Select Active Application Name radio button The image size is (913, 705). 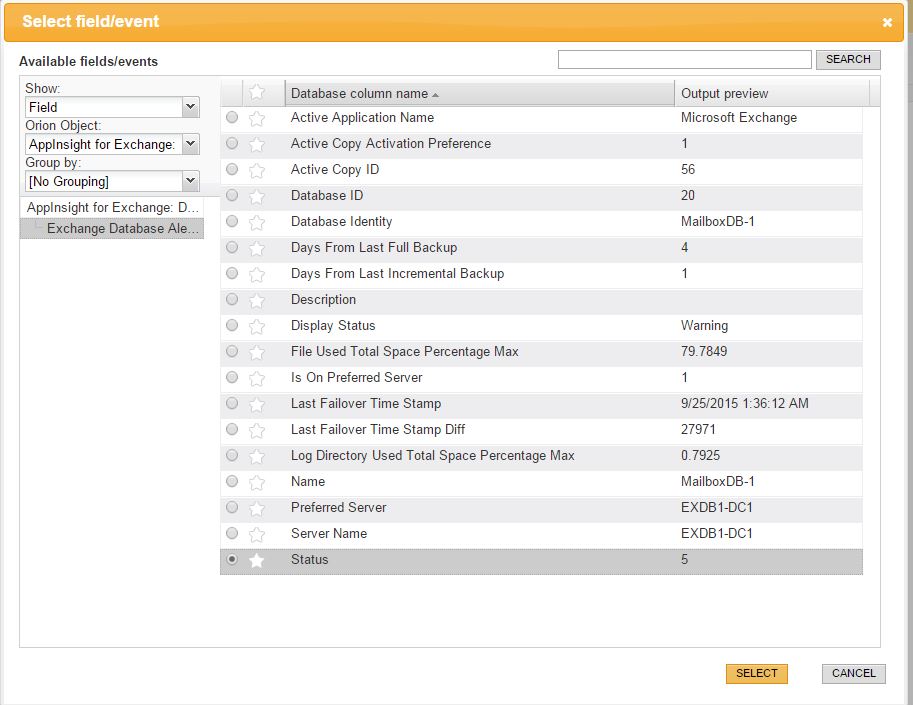232,118
